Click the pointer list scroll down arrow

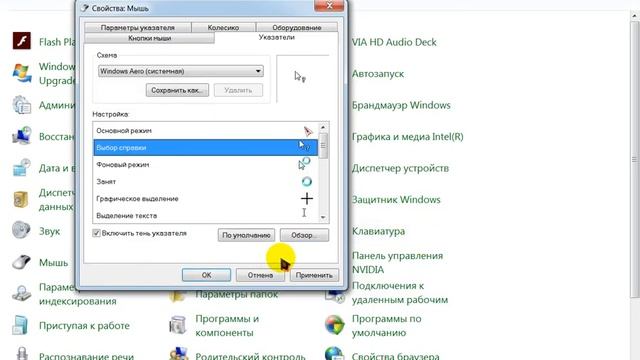coord(323,217)
